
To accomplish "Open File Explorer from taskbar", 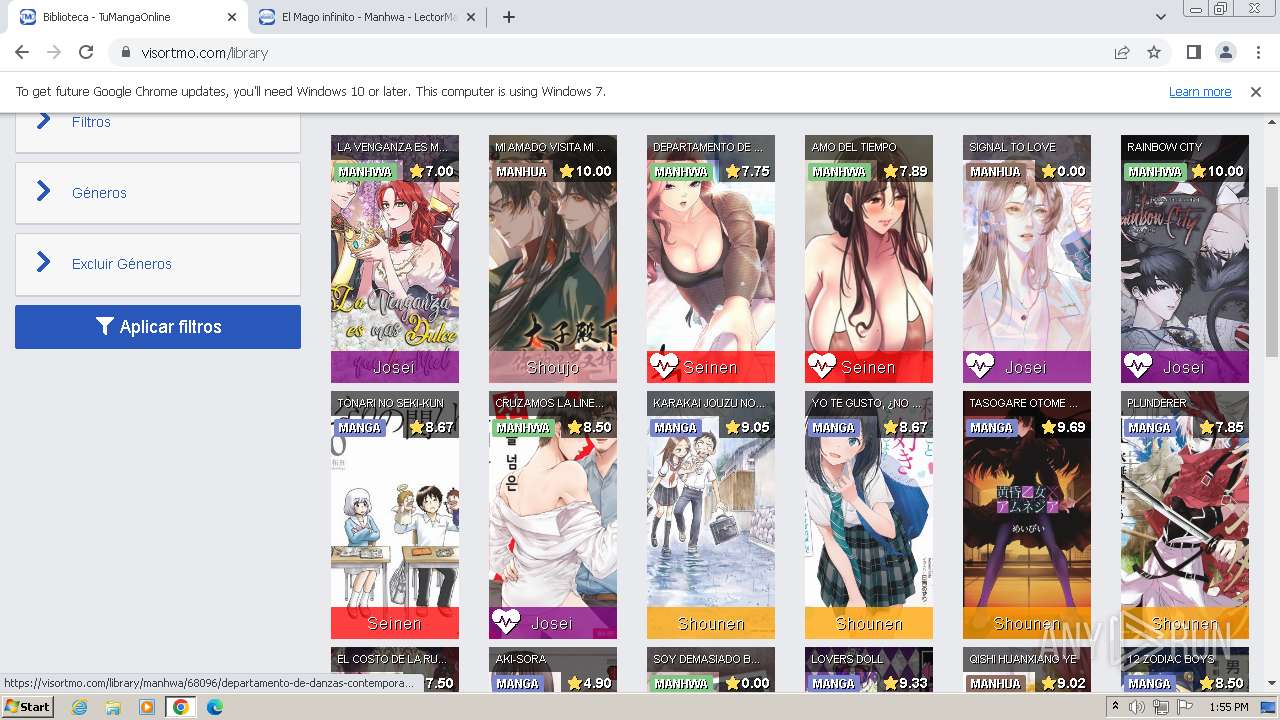I will coord(113,707).
